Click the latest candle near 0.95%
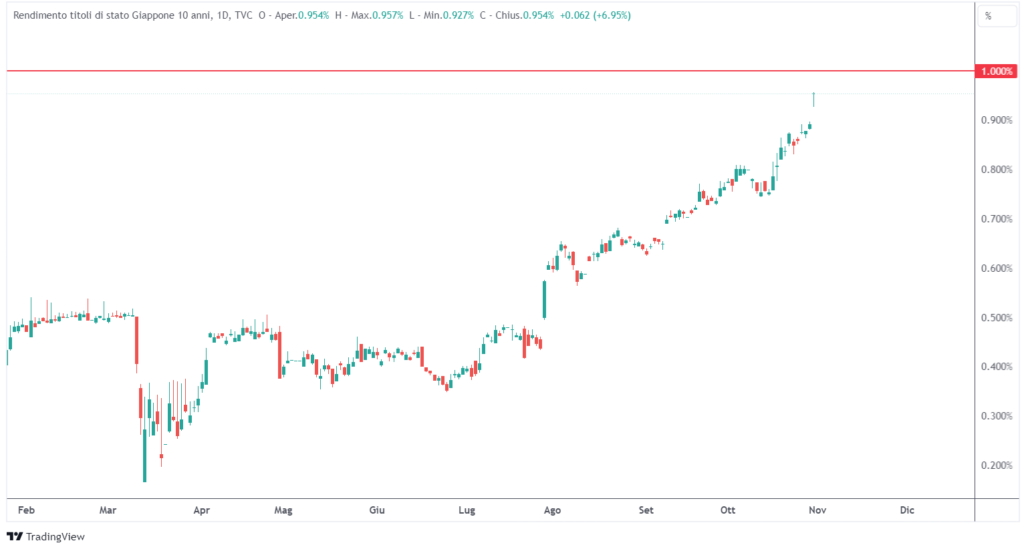The height and width of the screenshot is (545, 1024). [x=814, y=98]
